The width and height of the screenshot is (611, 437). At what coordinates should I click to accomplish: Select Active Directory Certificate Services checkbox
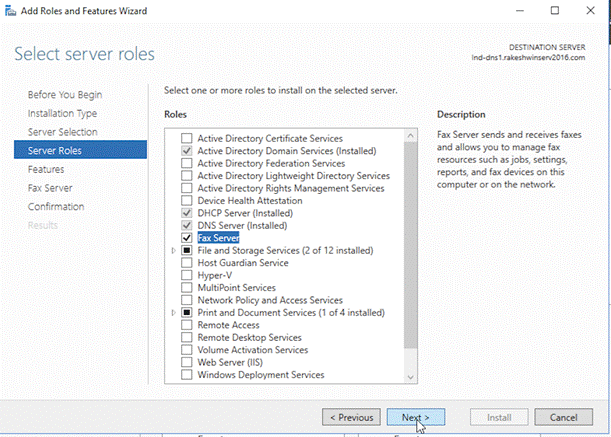point(187,138)
